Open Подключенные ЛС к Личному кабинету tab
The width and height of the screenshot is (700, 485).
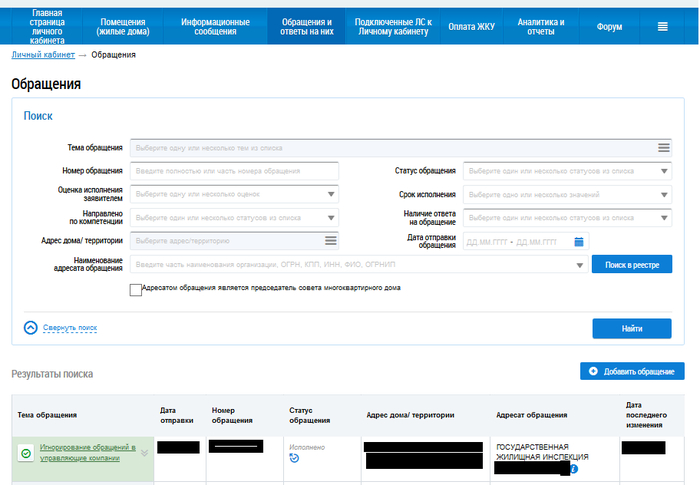coord(393,27)
